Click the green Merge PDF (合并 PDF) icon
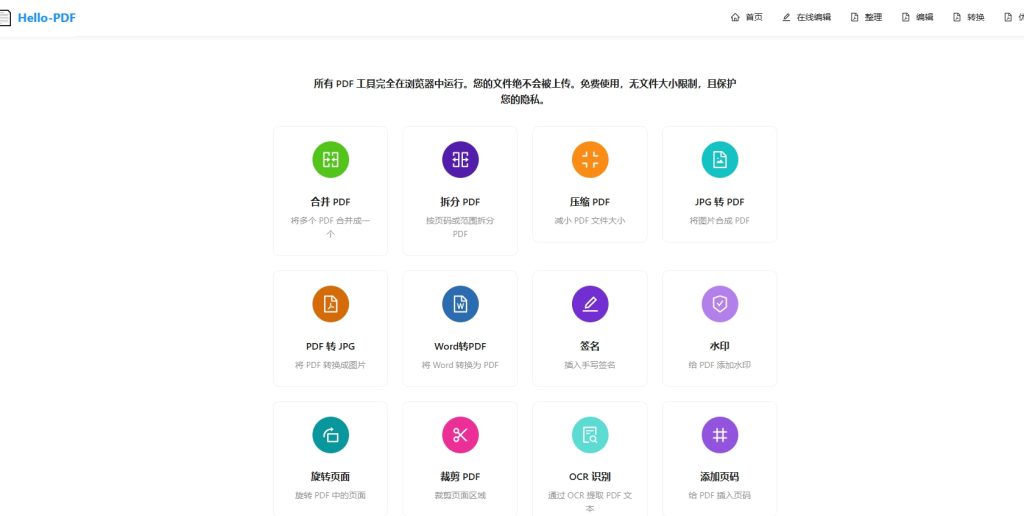The width and height of the screenshot is (1024, 516). pyautogui.click(x=330, y=160)
